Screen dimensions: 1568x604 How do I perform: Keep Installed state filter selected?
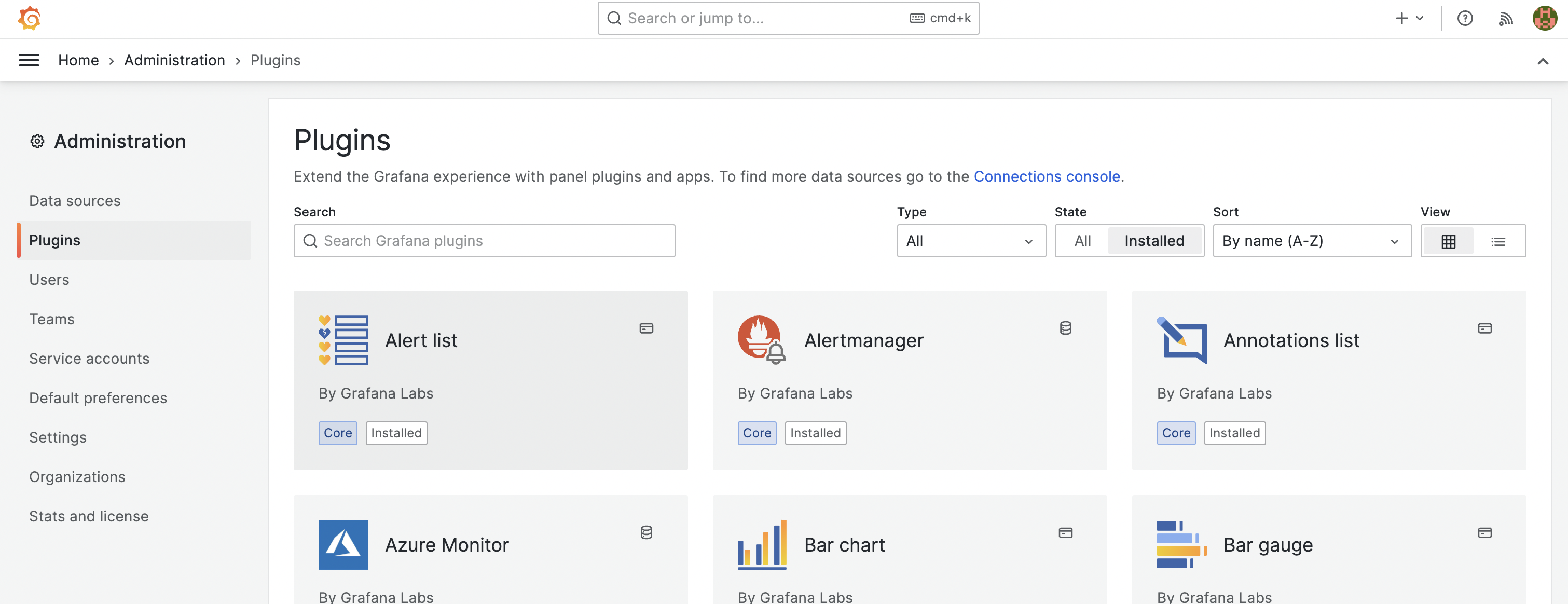point(1154,240)
